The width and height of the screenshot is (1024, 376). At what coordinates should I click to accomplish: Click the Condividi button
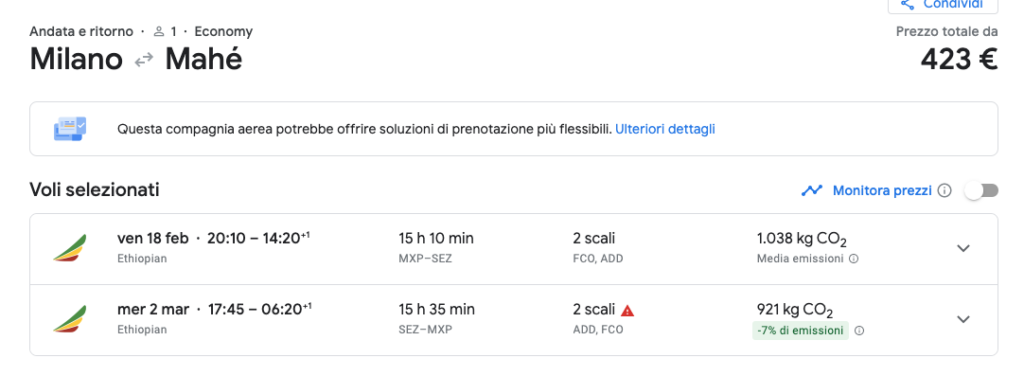coord(943,5)
